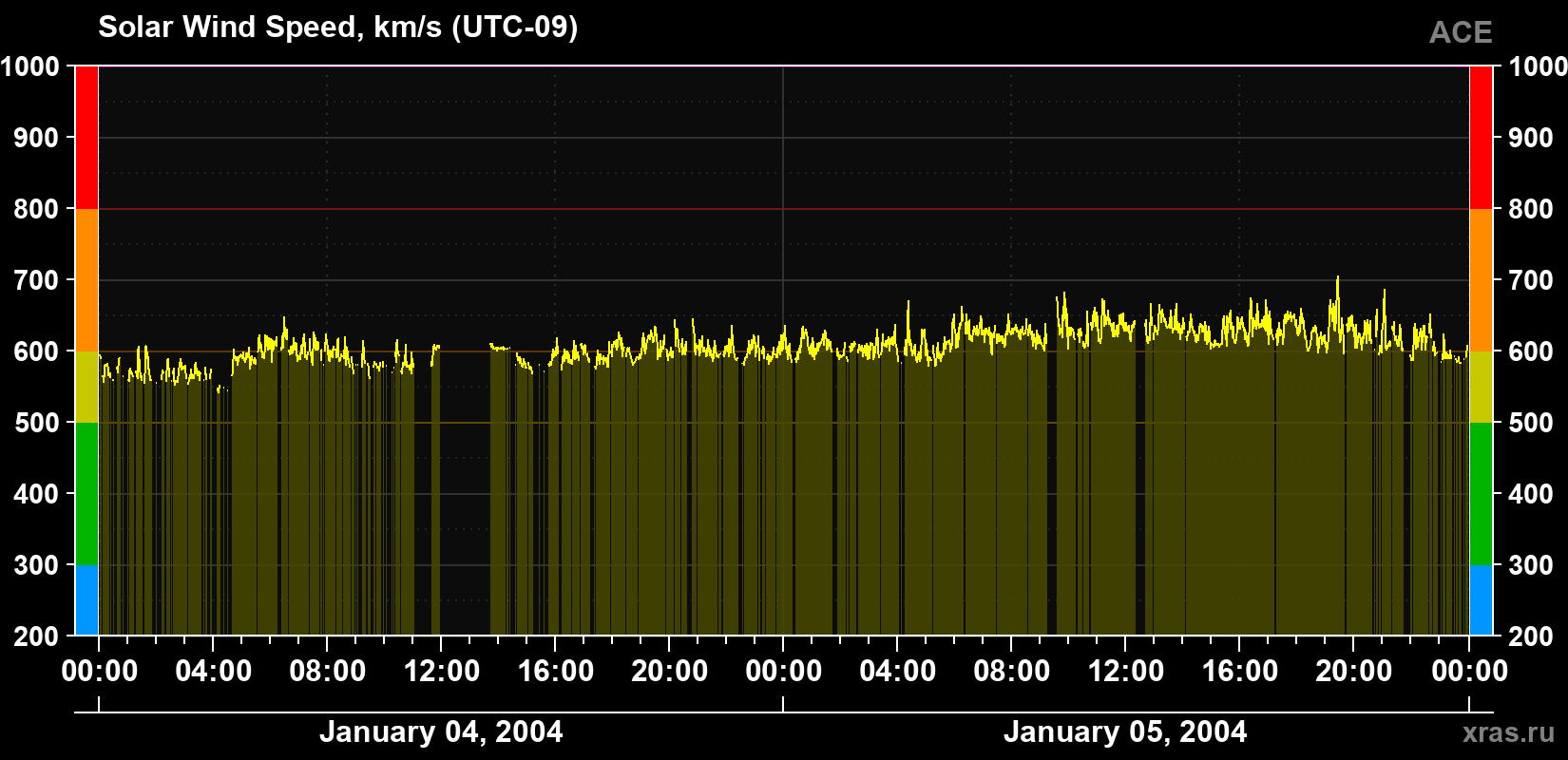Click the '20:00' time label for January 05
Image resolution: width=1568 pixels, height=760 pixels.
coord(1353,672)
